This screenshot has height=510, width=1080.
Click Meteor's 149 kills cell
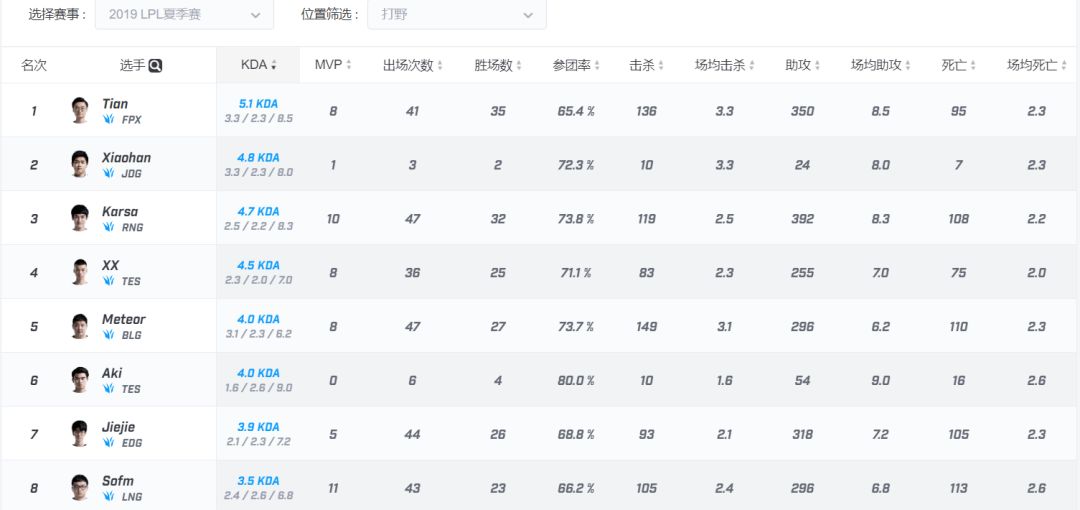[647, 327]
